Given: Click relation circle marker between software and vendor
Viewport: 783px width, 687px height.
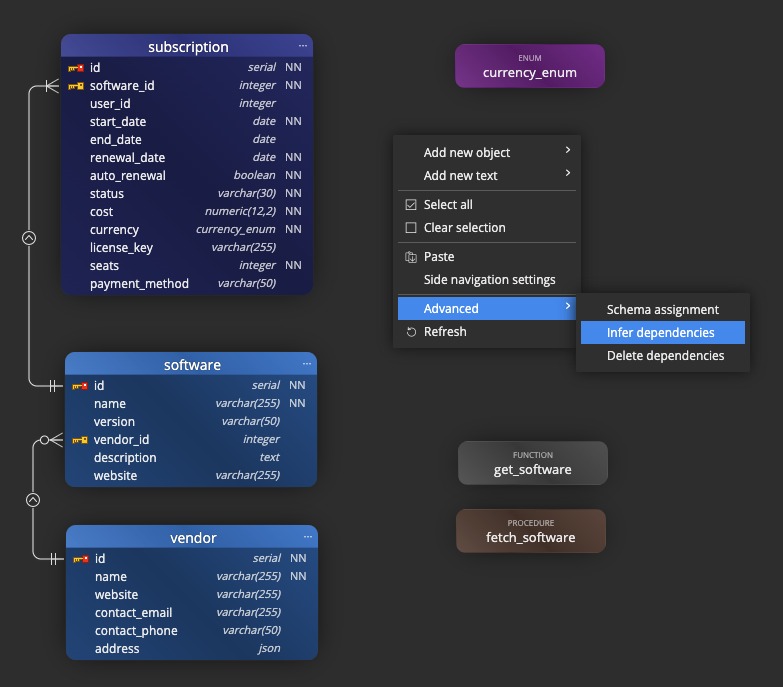Looking at the screenshot, I should (33, 500).
